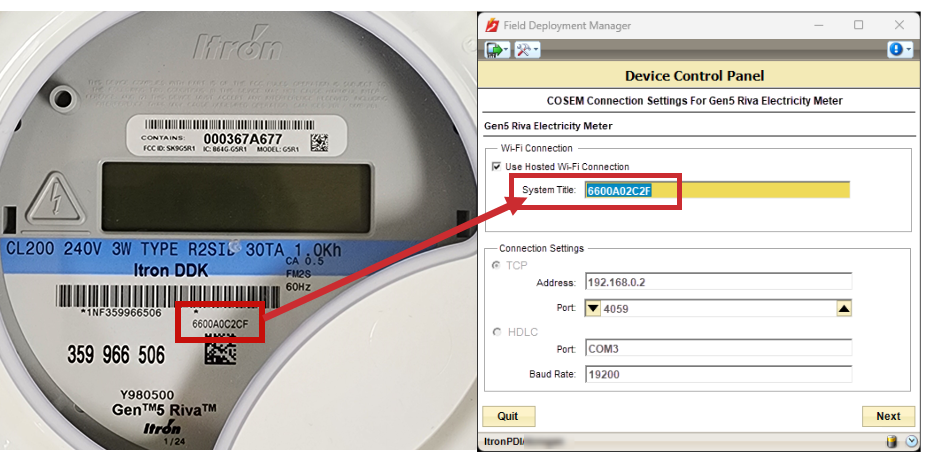Click the Device Control Panel heading
The height and width of the screenshot is (459, 926).
point(694,76)
